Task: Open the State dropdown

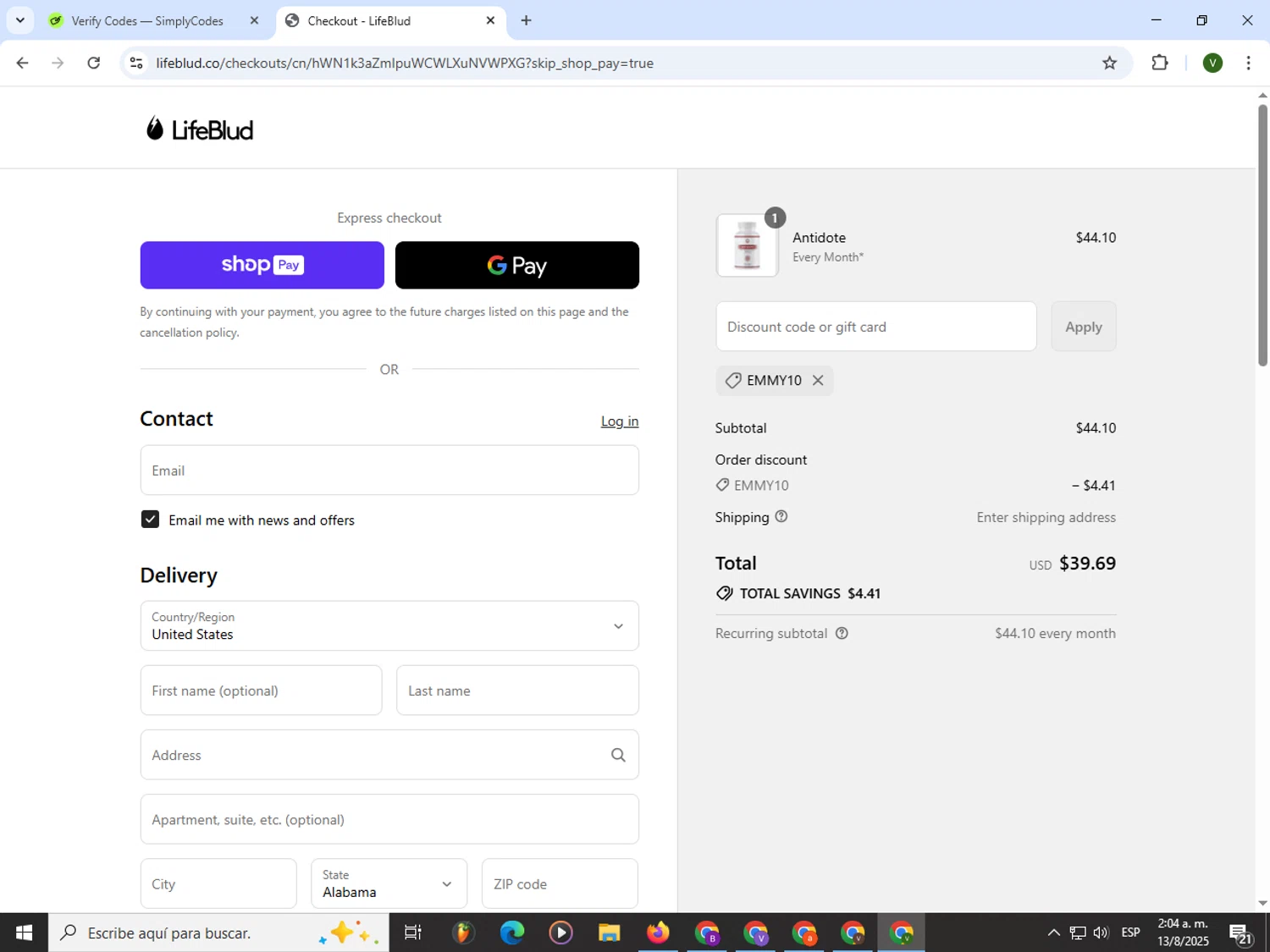Action: tap(389, 883)
